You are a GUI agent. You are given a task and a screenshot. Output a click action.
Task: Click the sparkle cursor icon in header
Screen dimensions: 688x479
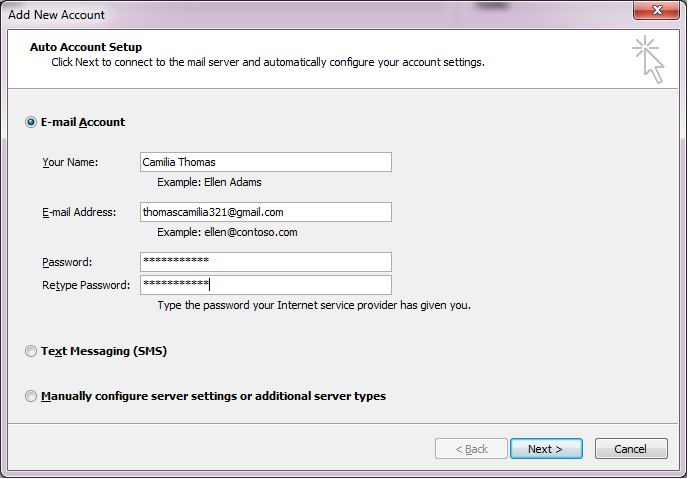point(648,60)
